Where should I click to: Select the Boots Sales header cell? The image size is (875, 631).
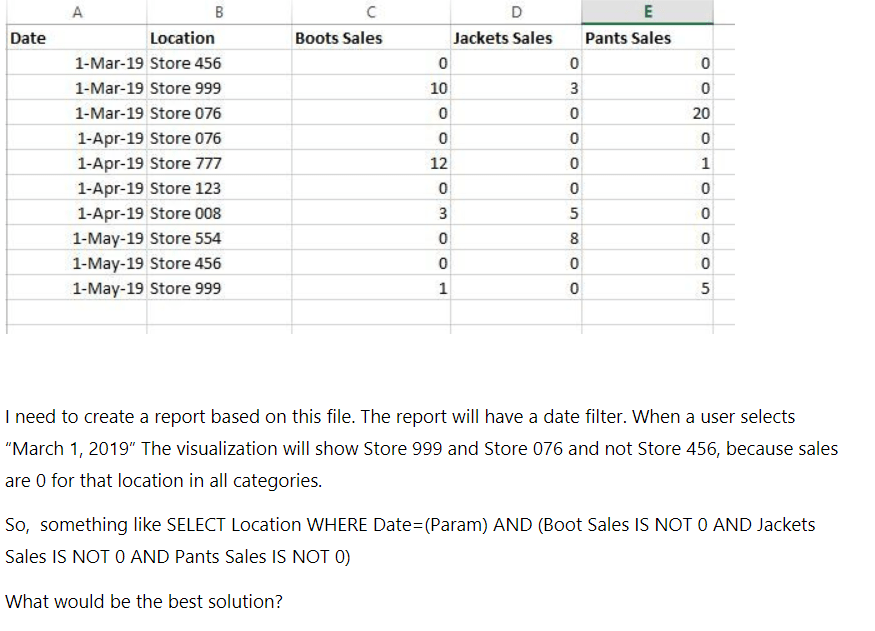(339, 38)
